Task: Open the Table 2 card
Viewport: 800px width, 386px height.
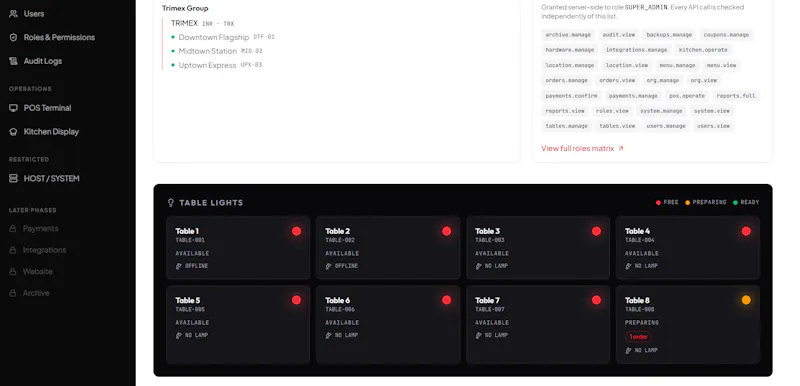Action: click(388, 248)
